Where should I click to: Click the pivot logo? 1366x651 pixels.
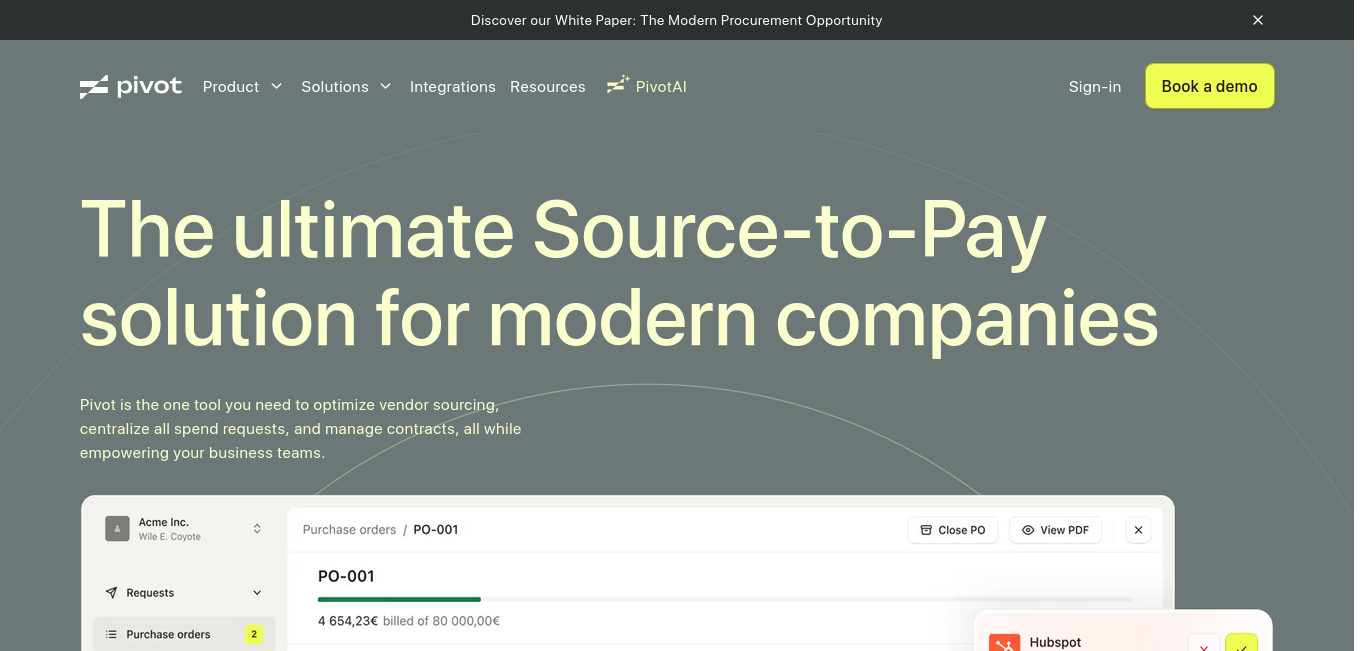tap(131, 87)
